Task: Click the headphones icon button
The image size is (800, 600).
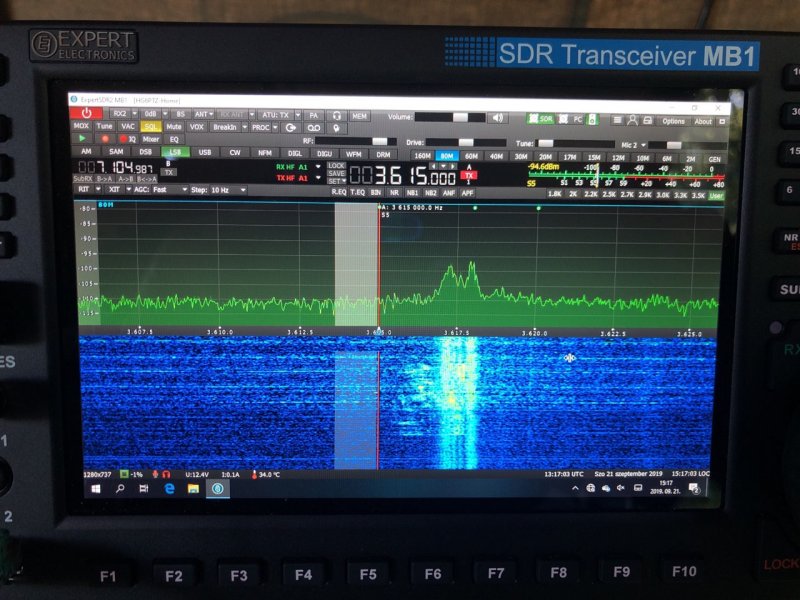Action: [336, 116]
